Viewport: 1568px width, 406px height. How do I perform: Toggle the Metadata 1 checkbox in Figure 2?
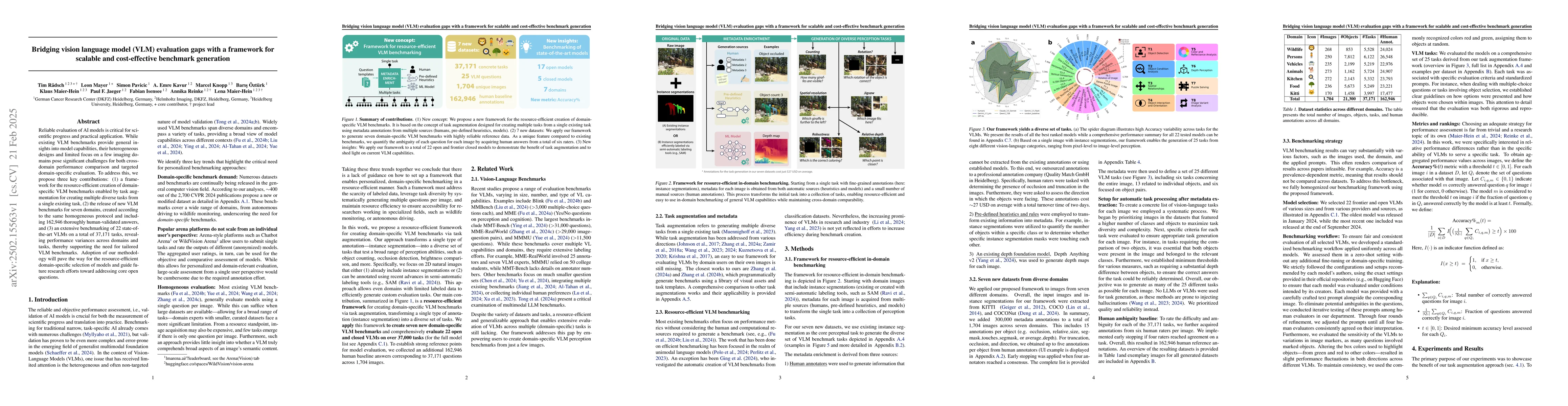click(729, 60)
